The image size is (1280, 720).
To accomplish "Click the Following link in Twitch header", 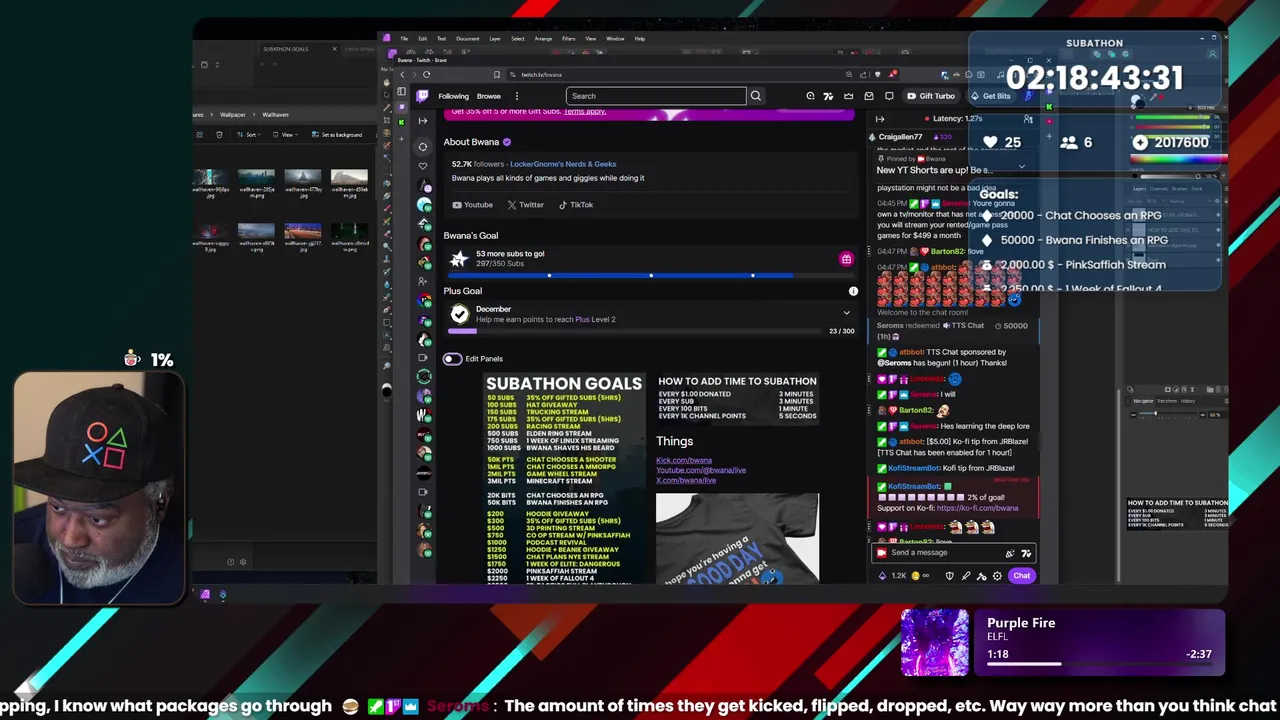I will (453, 96).
